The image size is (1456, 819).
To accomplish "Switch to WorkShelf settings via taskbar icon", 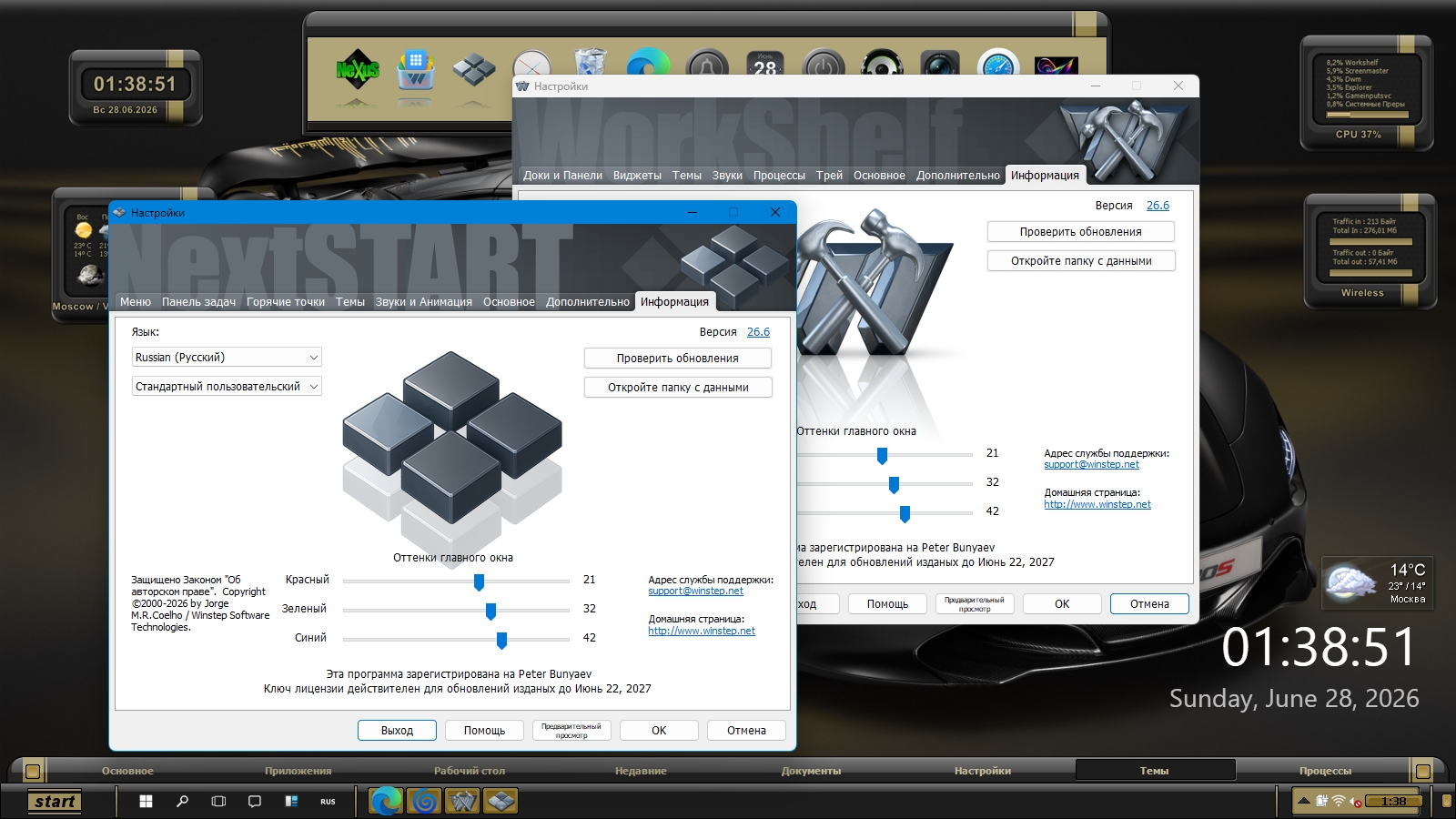I will point(462,801).
